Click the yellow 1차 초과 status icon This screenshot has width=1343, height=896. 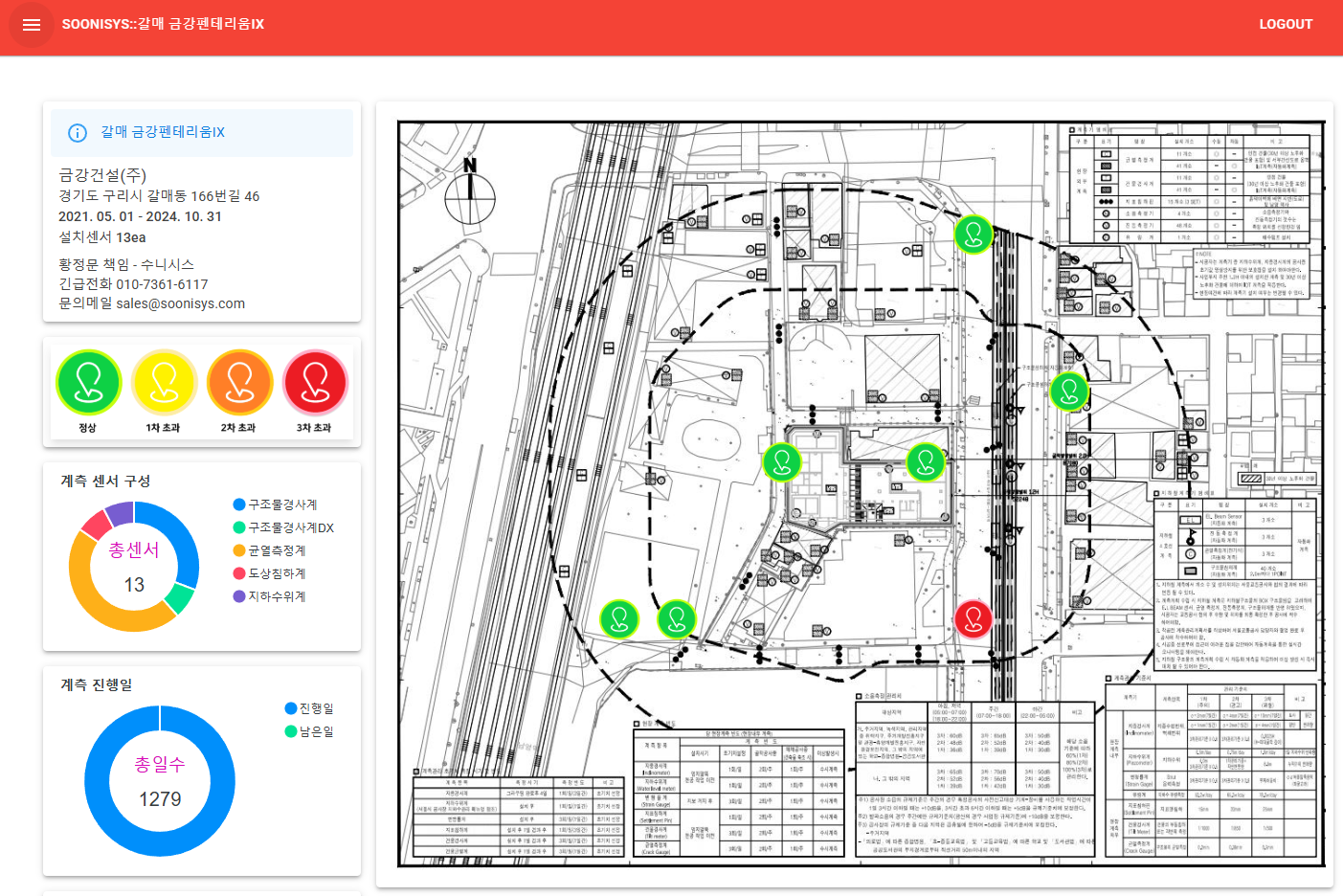click(x=164, y=382)
